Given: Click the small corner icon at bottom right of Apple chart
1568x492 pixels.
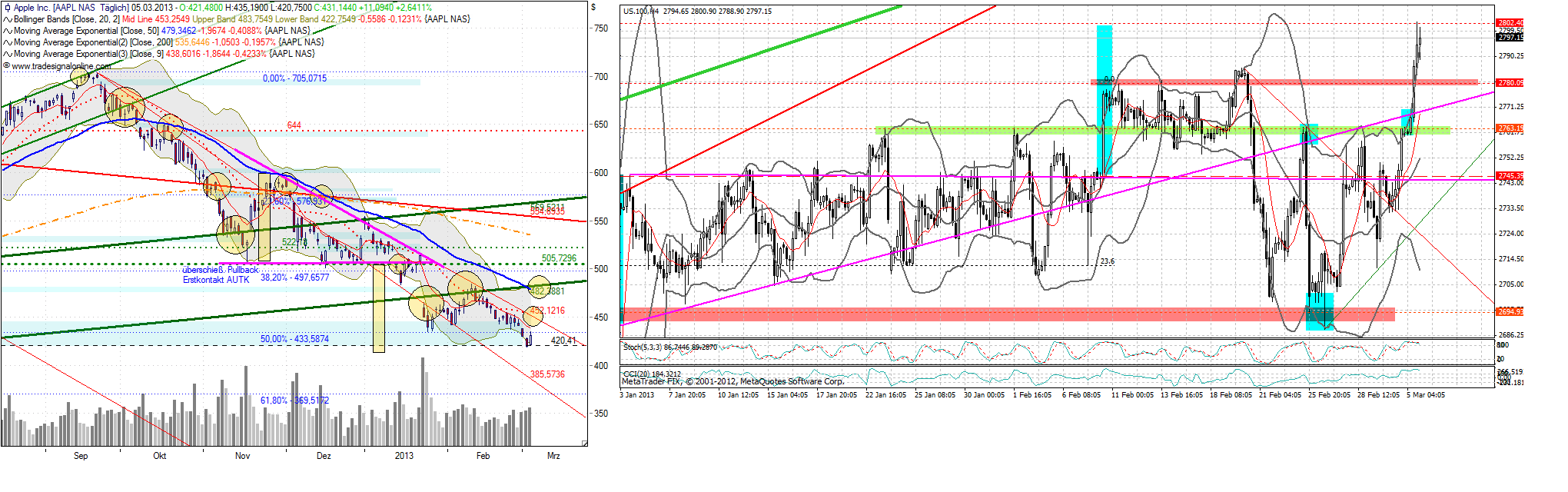Looking at the screenshot, I should pyautogui.click(x=584, y=443).
